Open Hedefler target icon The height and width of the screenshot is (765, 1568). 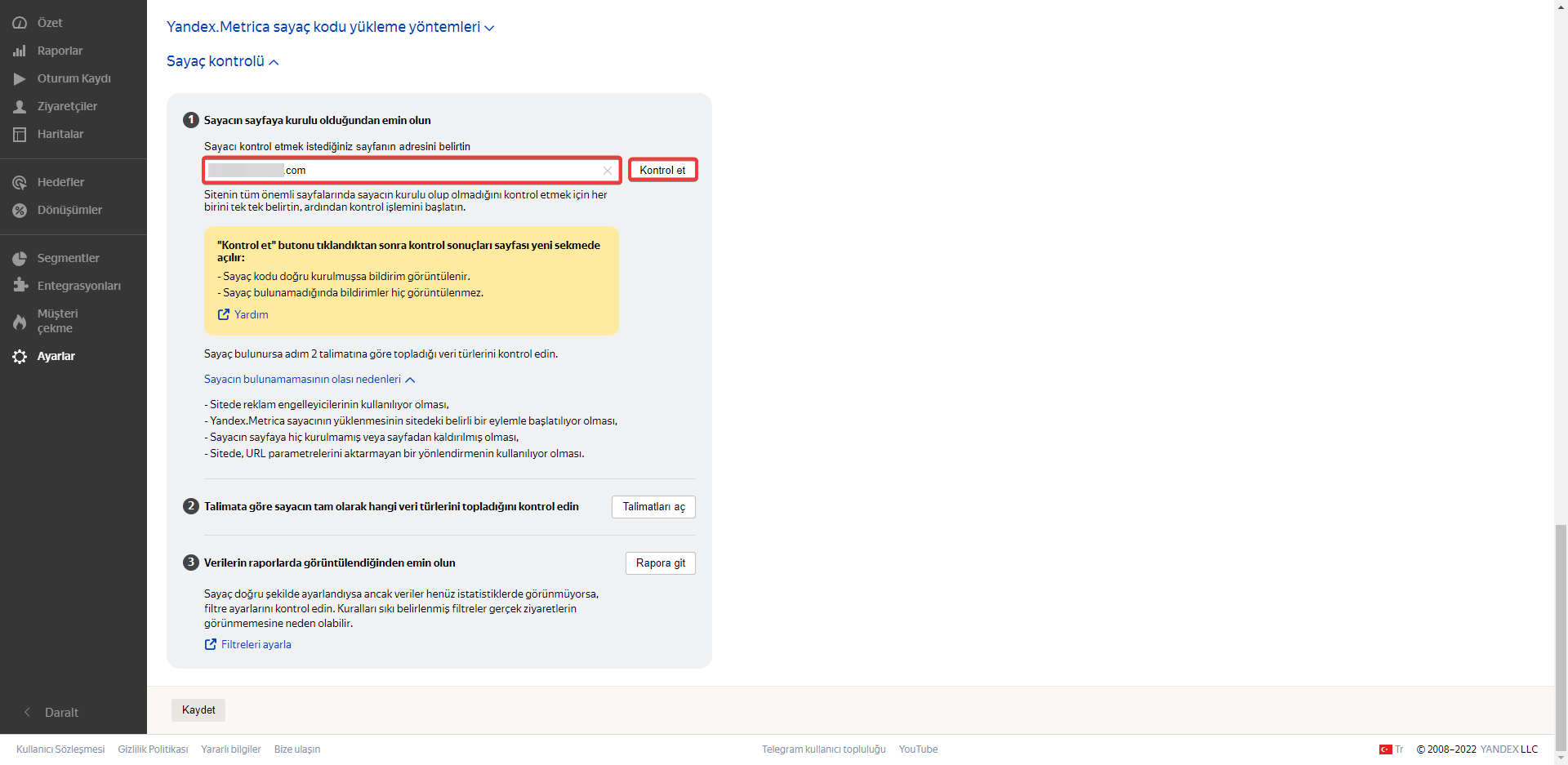coord(20,182)
